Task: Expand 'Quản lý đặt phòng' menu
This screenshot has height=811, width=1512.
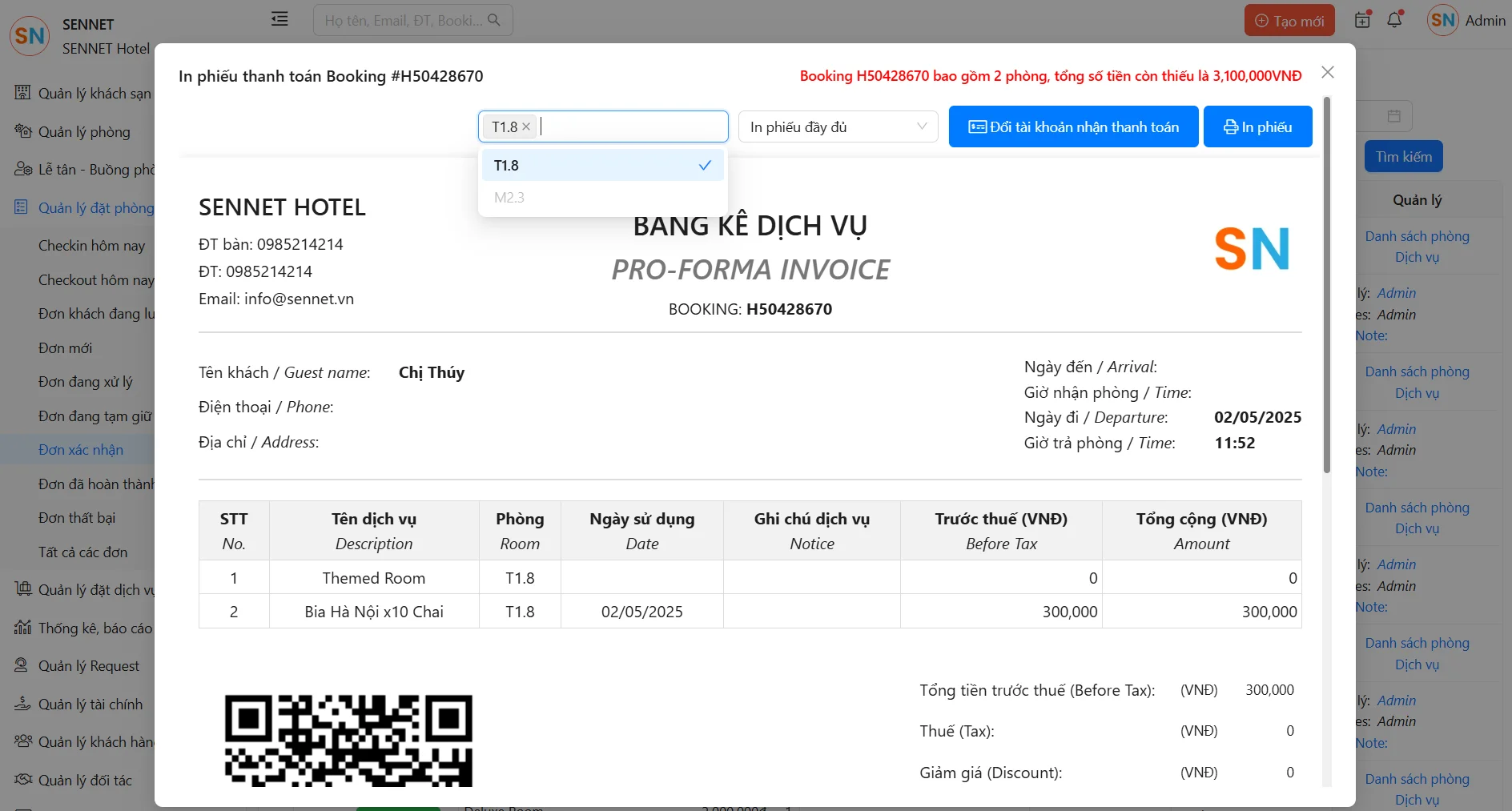Action: pyautogui.click(x=95, y=208)
